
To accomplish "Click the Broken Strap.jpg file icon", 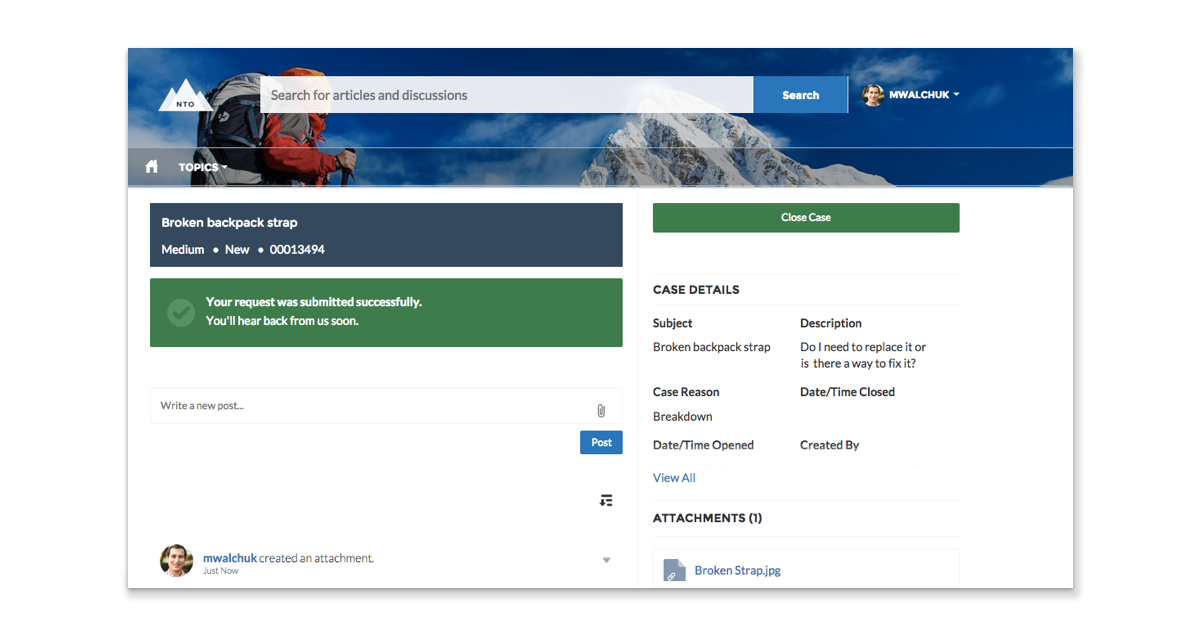I will point(675,571).
